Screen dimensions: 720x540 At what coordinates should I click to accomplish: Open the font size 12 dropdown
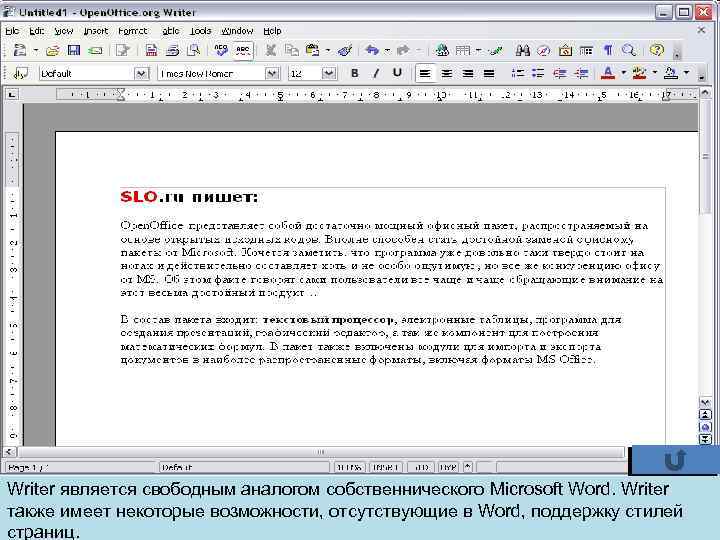[329, 73]
